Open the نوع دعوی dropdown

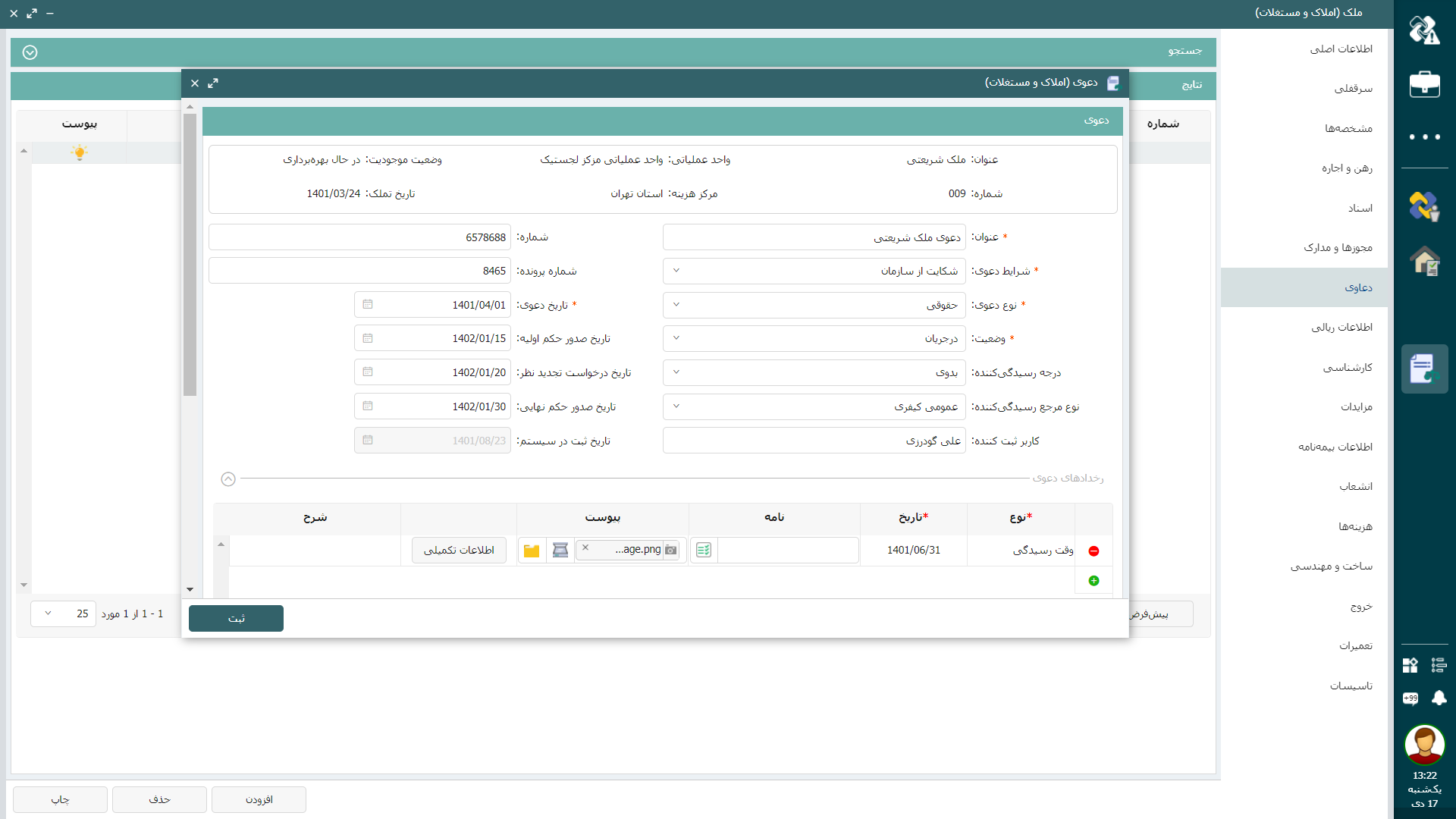(676, 305)
